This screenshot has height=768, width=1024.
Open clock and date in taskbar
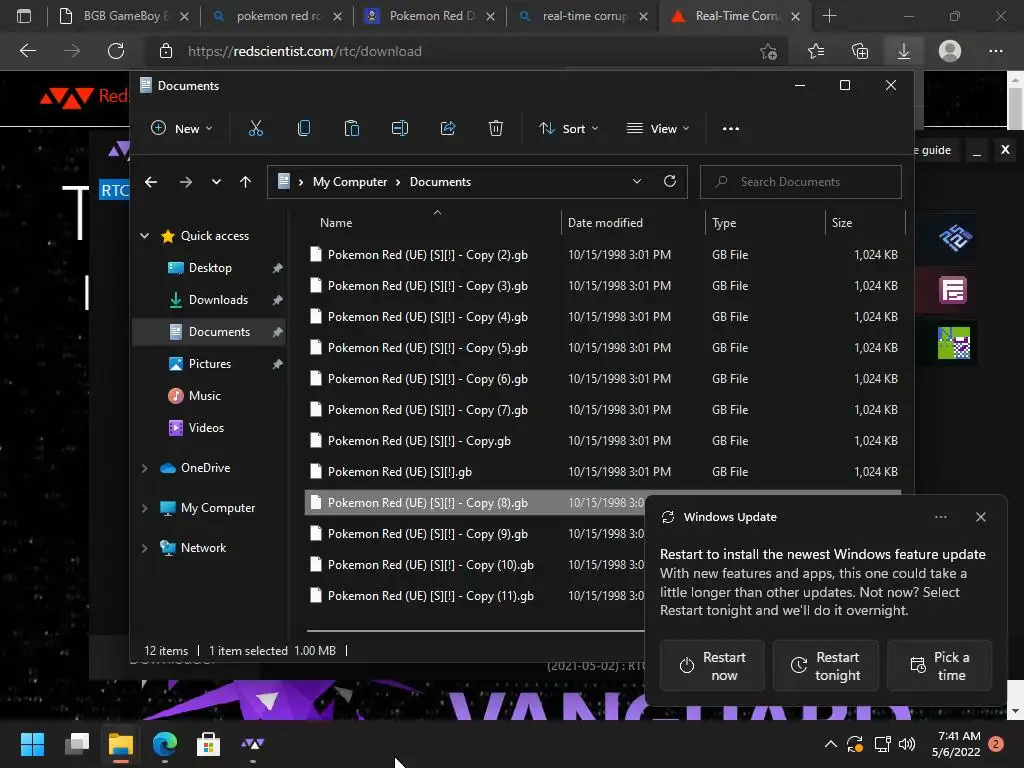(956, 744)
